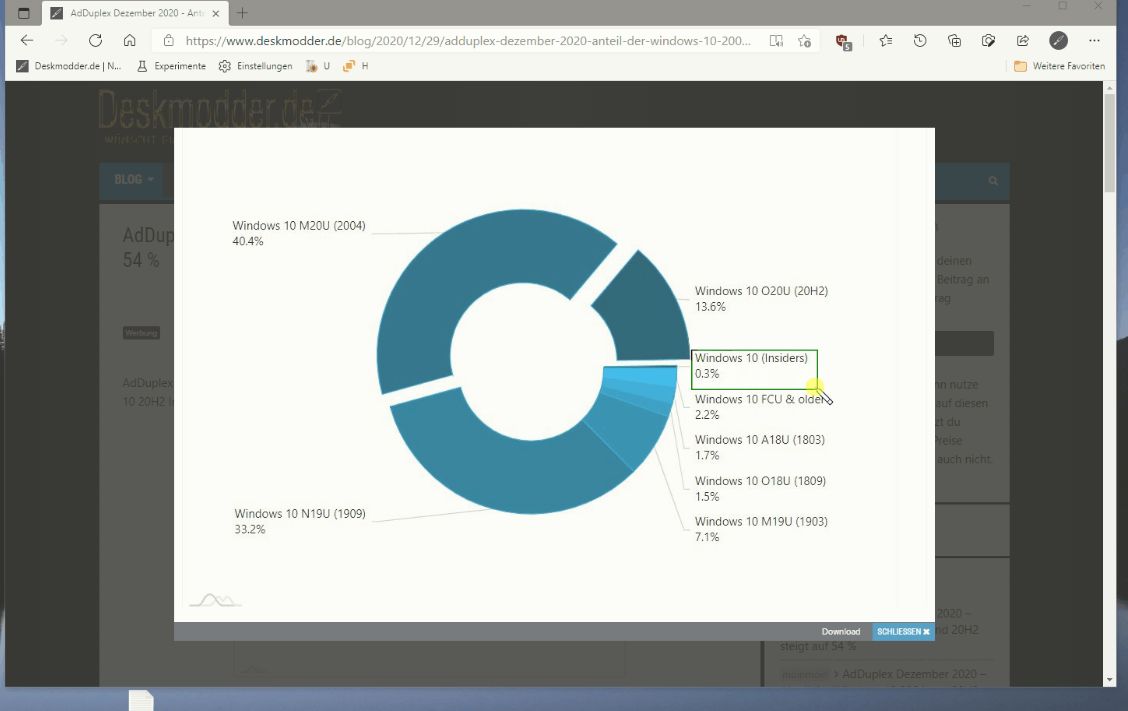Image resolution: width=1128 pixels, height=711 pixels.
Task: Close the lightbox with SCHLIESSEN
Action: pyautogui.click(x=904, y=632)
